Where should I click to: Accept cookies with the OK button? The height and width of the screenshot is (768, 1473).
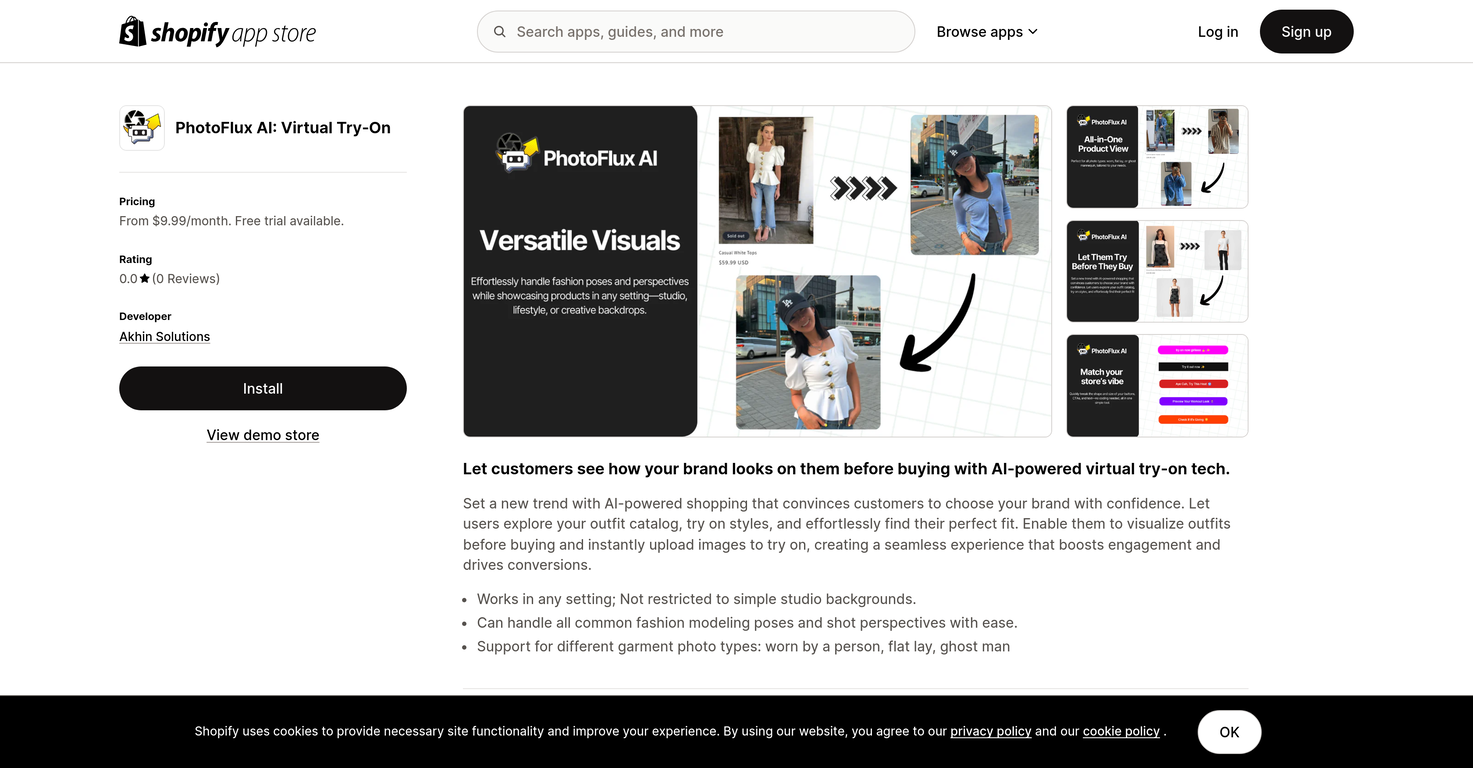pyautogui.click(x=1229, y=732)
